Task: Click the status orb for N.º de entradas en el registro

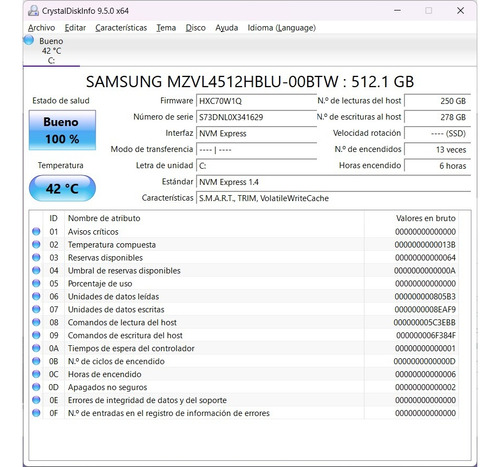Action: [x=36, y=413]
